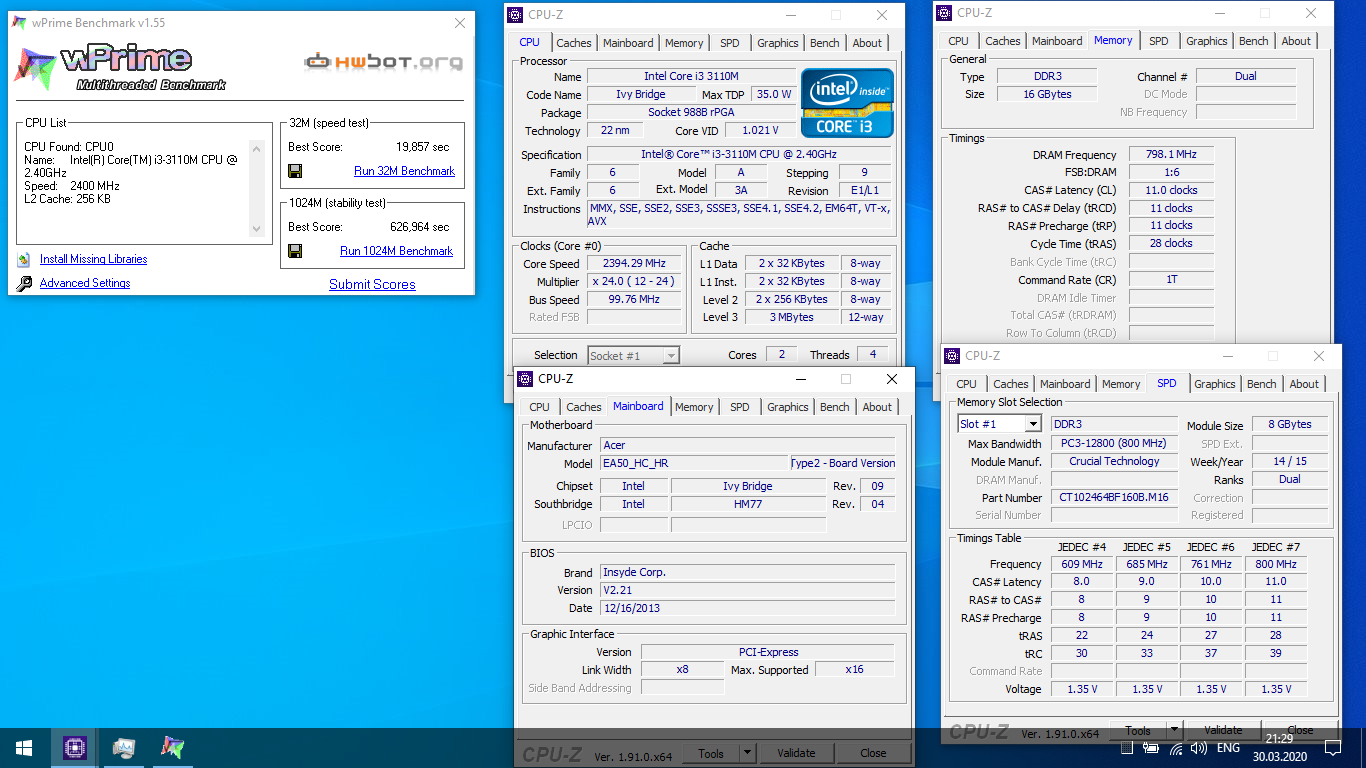Image resolution: width=1366 pixels, height=768 pixels.
Task: Click the CPU-Z Mainboard window title icon
Action: tap(525, 379)
